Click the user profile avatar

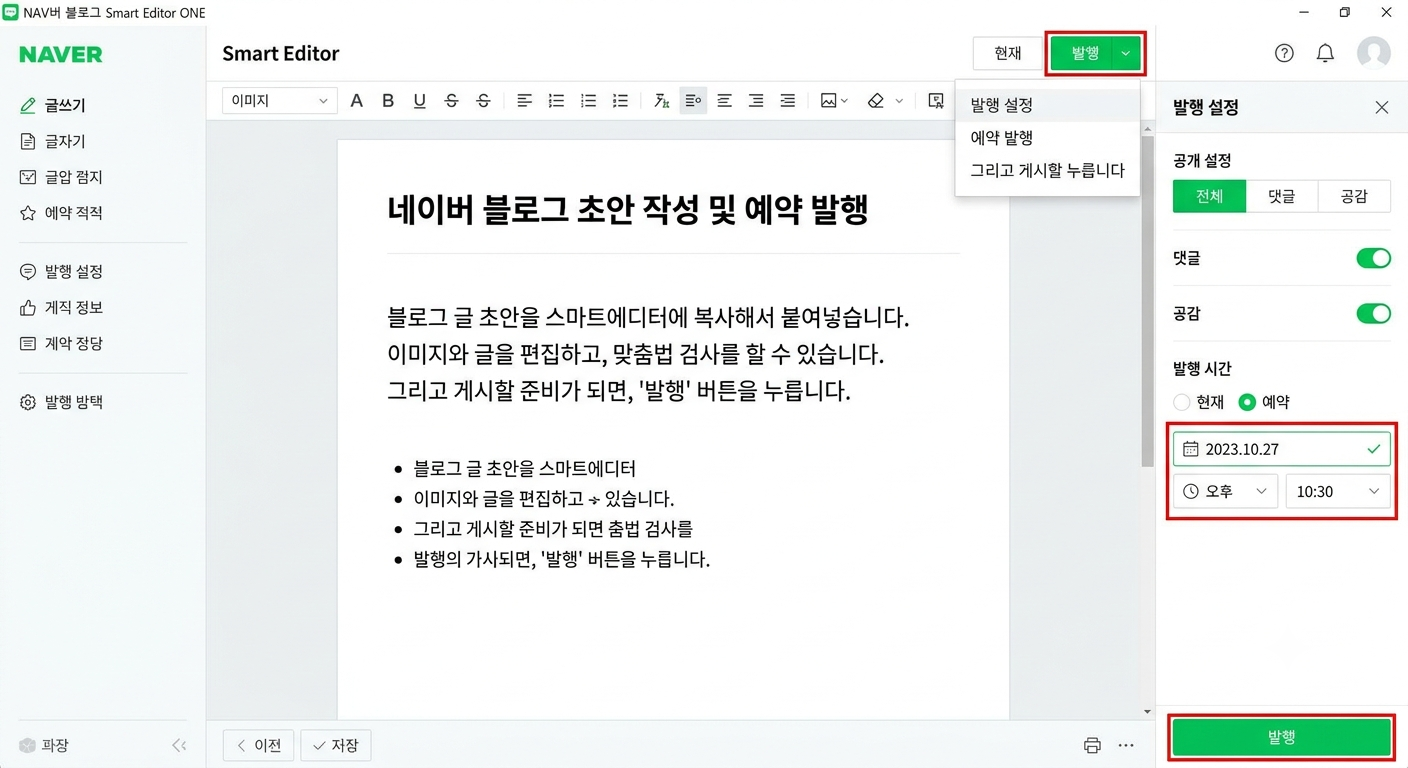[x=1373, y=53]
